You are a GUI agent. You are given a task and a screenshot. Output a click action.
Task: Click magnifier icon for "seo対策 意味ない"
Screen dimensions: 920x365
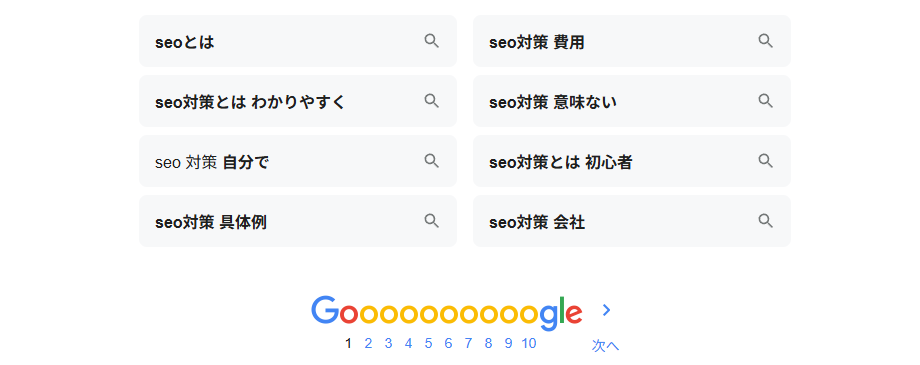(x=765, y=101)
